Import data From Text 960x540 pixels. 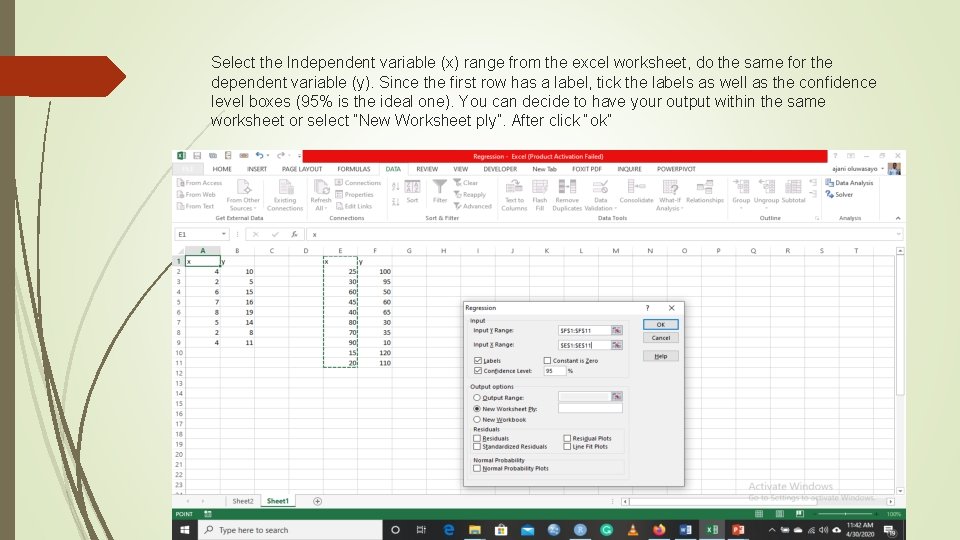coord(195,206)
